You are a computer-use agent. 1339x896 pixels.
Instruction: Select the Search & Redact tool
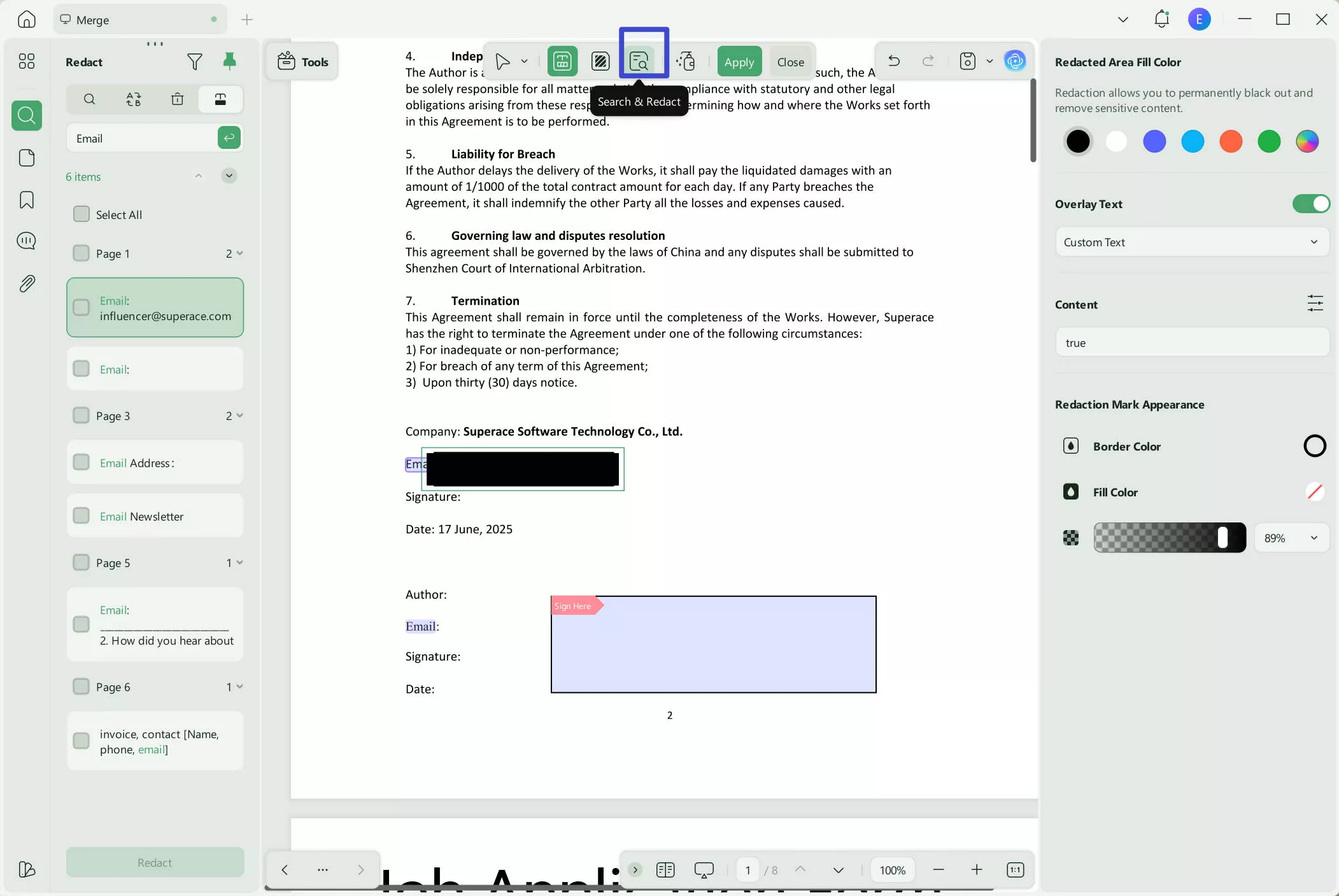click(641, 61)
